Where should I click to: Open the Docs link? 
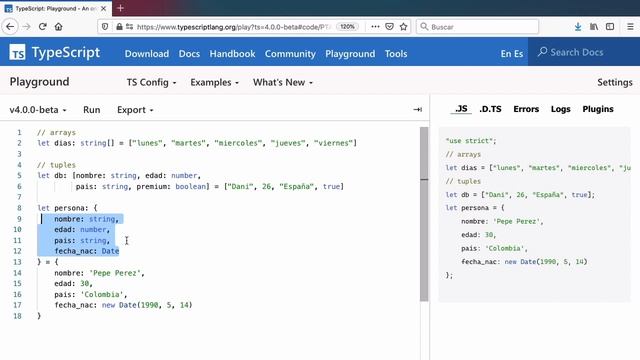pyautogui.click(x=189, y=54)
